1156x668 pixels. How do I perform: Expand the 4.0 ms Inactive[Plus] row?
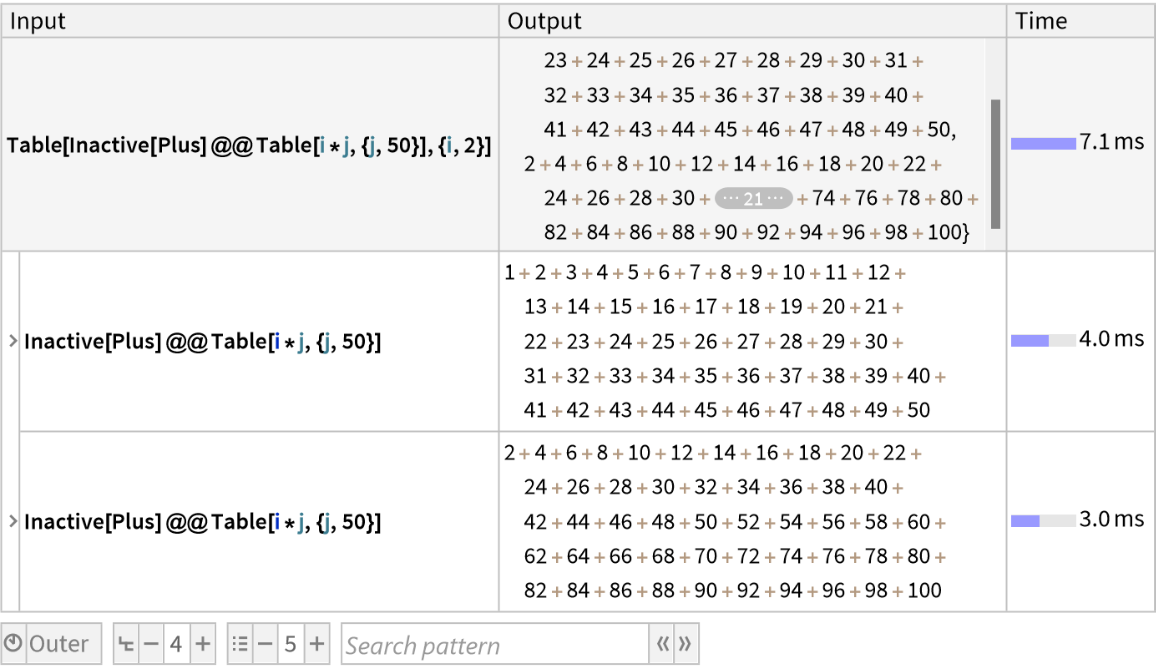[x=13, y=342]
